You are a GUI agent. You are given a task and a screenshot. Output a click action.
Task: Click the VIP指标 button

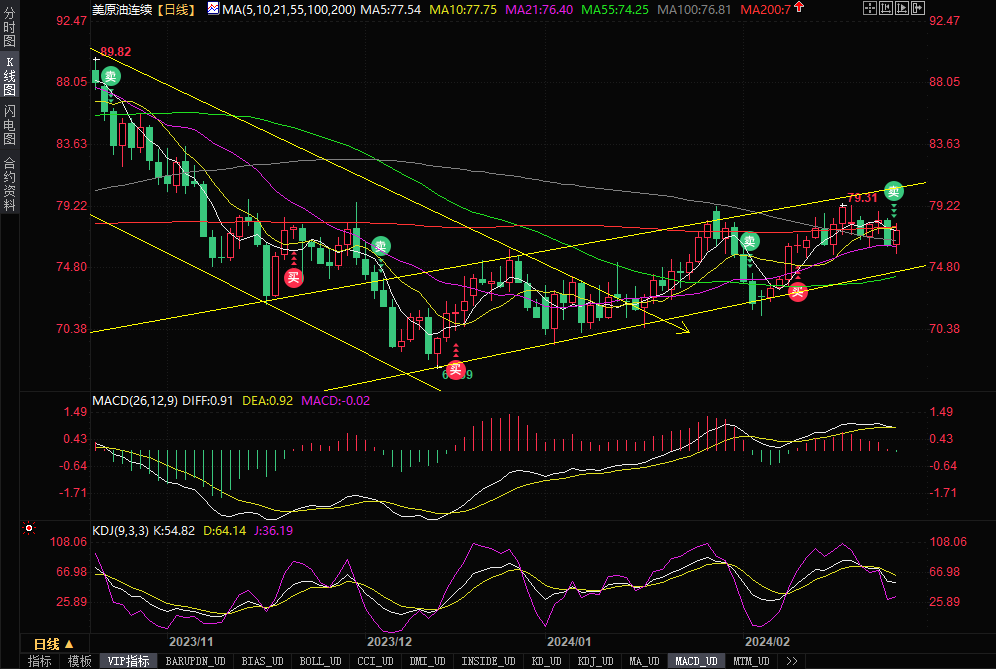[x=128, y=661]
